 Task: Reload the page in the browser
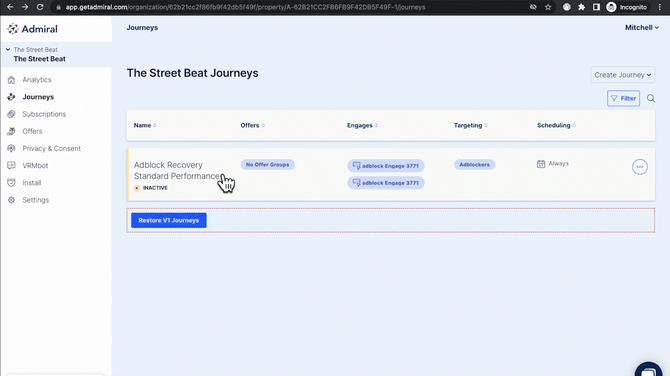[x=40, y=7]
